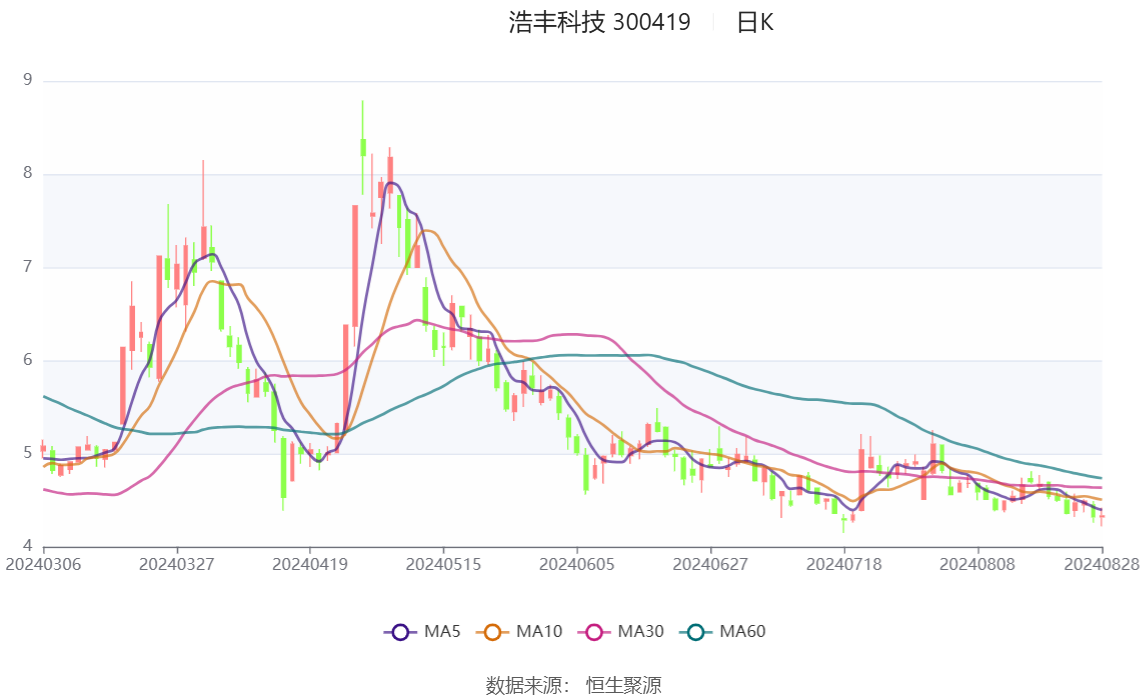Screen dimensions: 1147x699
Task: Click the 数据来源: 恒生聚源 source text
Action: pyautogui.click(x=574, y=685)
